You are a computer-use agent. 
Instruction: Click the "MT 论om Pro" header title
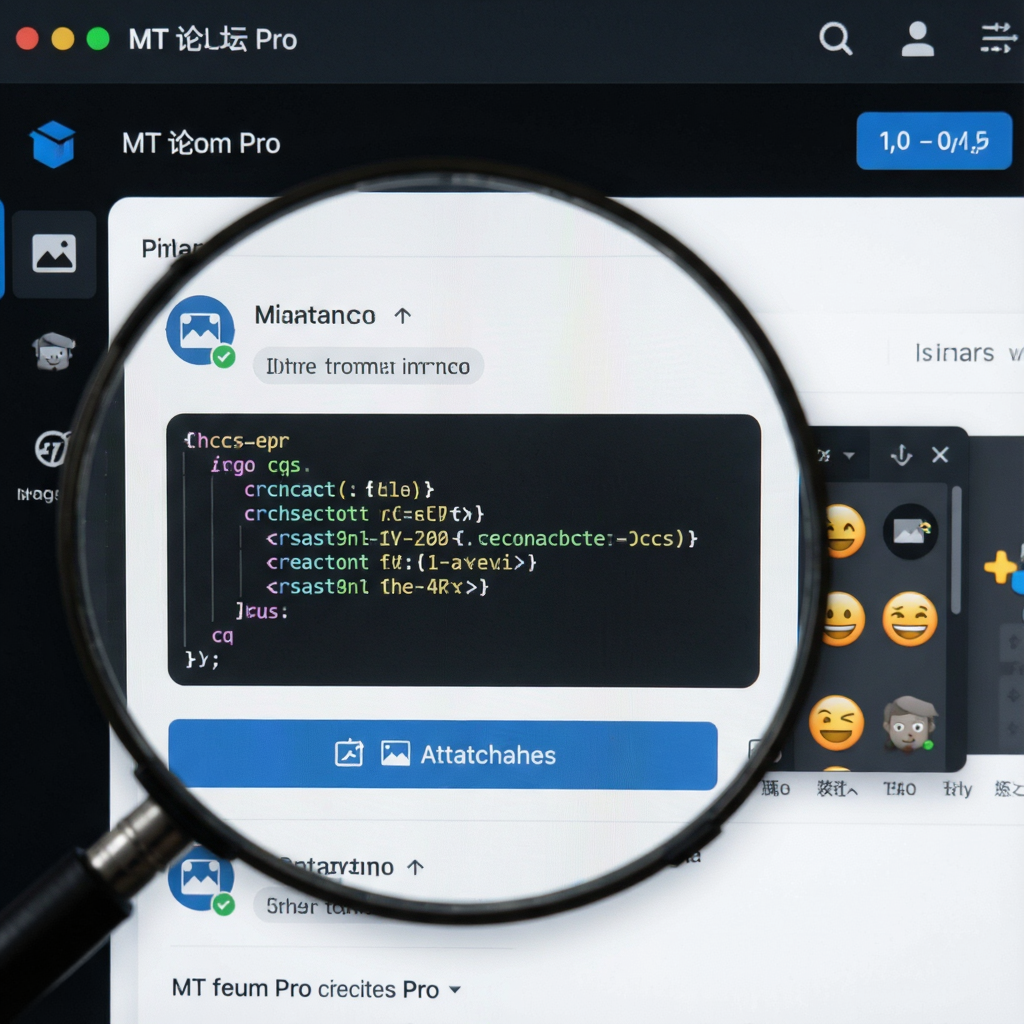[x=201, y=144]
